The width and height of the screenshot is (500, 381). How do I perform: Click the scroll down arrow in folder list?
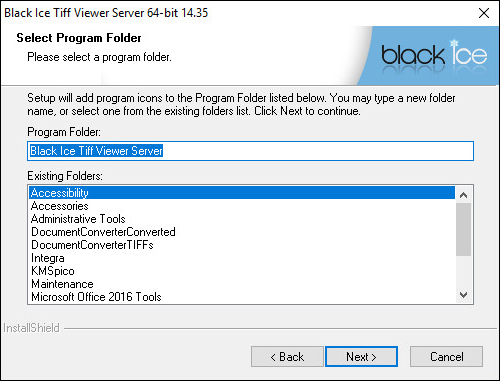click(x=463, y=295)
